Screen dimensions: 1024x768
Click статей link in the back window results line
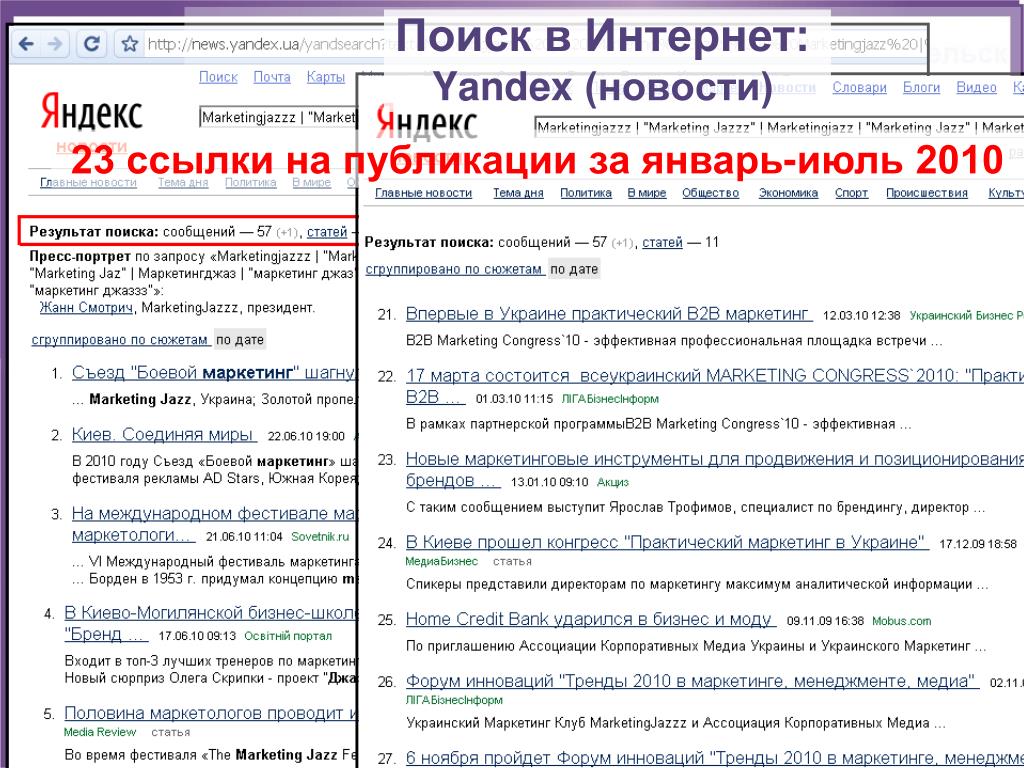327,231
